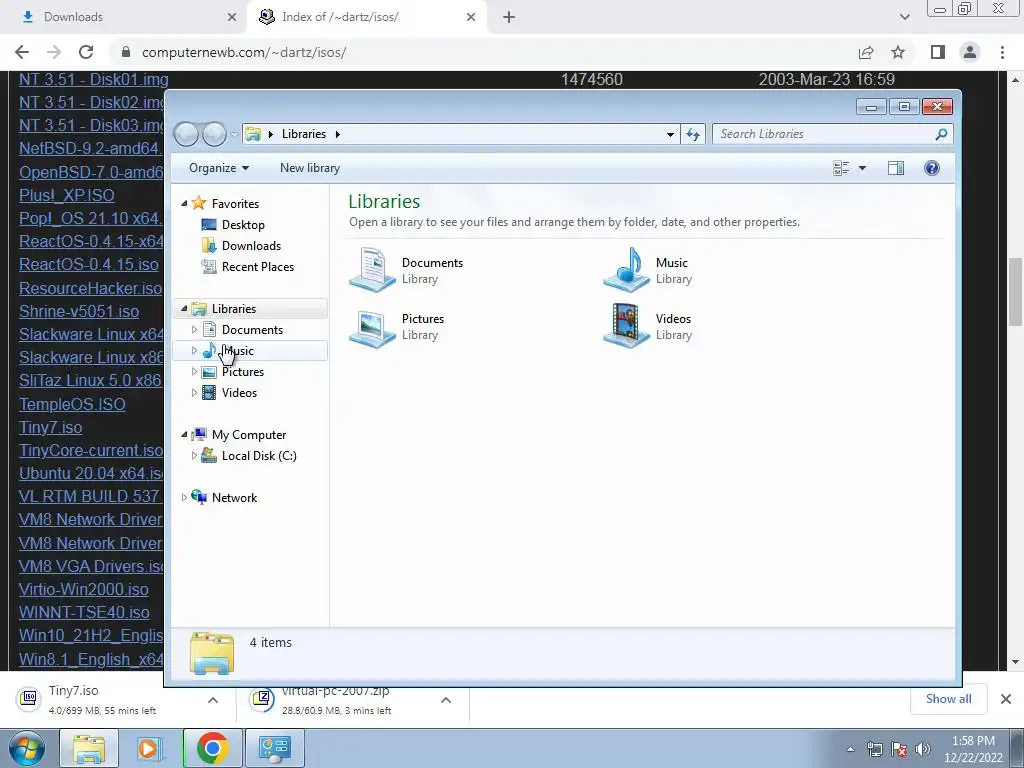Image resolution: width=1024 pixels, height=768 pixels.
Task: Open Chrome tab search chevron
Action: pos(904,17)
